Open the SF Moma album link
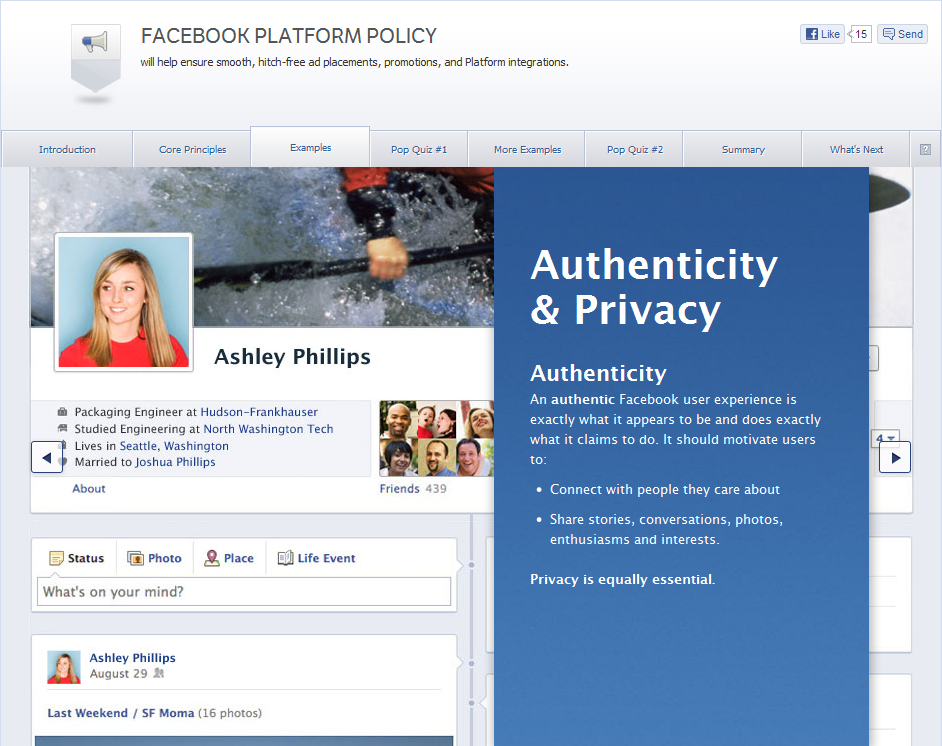This screenshot has height=746, width=942. coord(168,713)
